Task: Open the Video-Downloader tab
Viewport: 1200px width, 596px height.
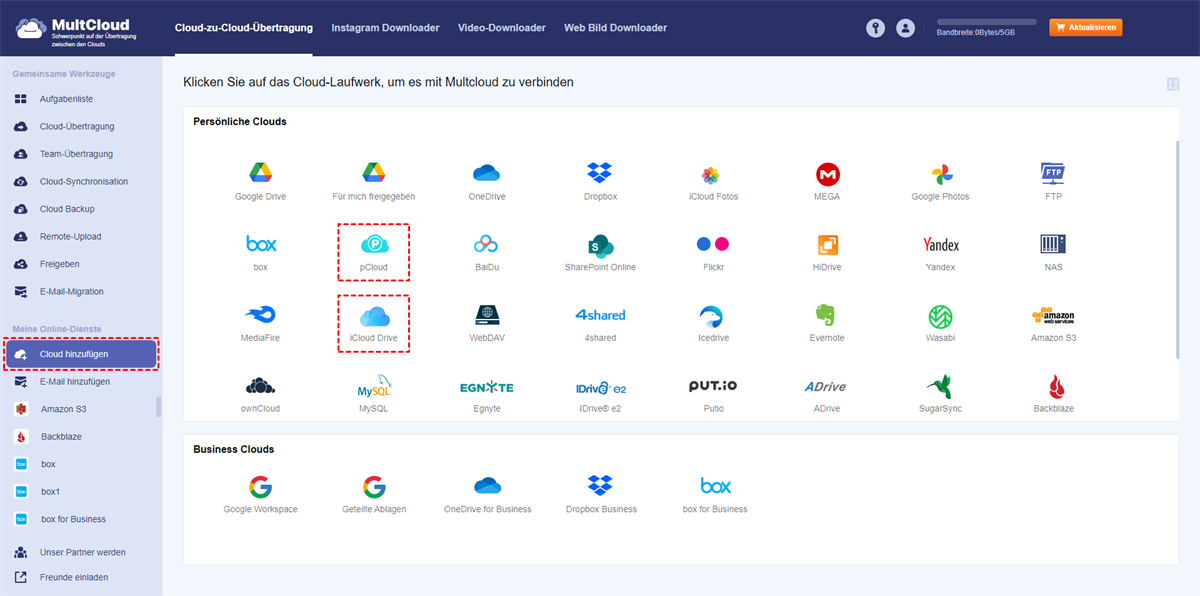Action: (502, 28)
